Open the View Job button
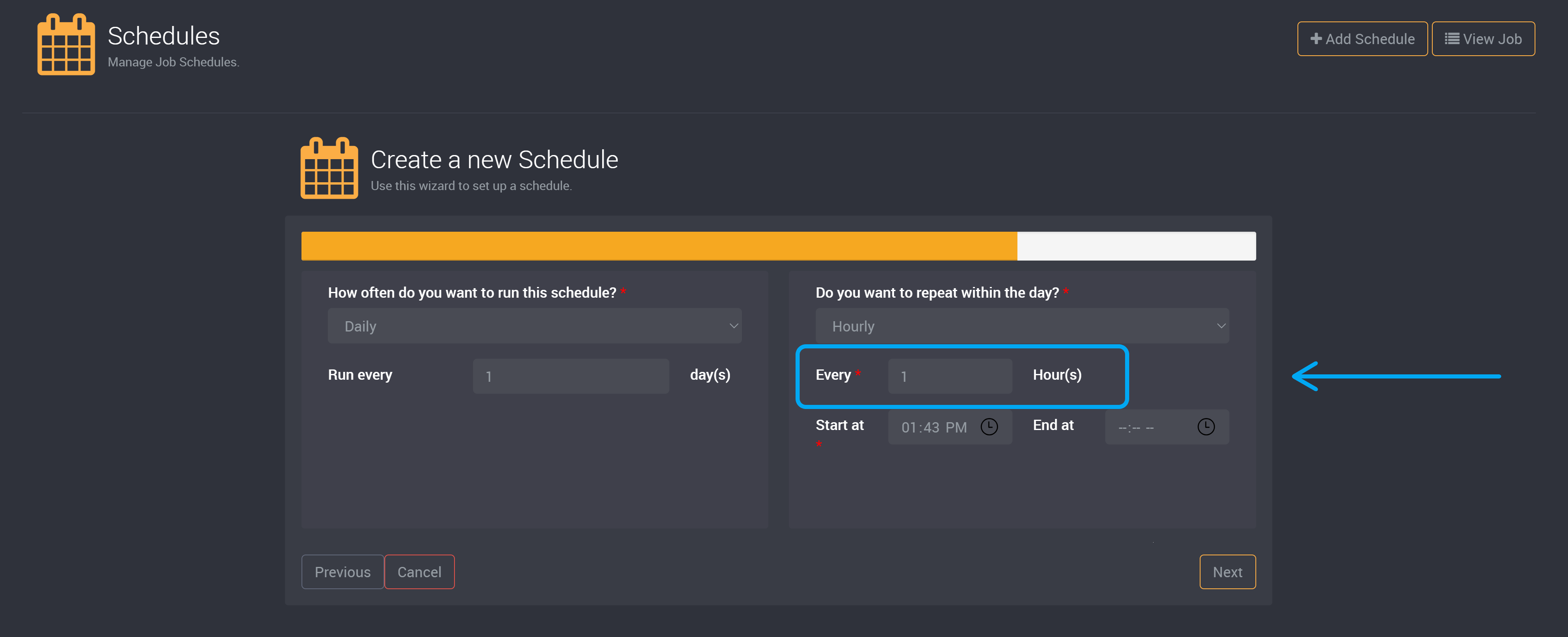Viewport: 1568px width, 637px height. click(1483, 39)
